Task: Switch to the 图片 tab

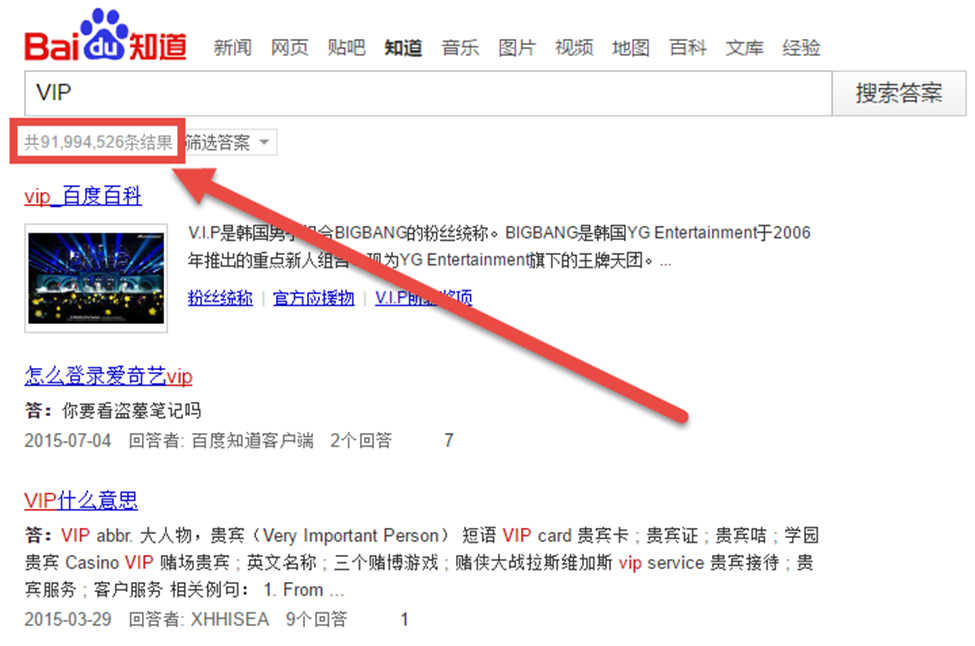Action: click(x=517, y=46)
